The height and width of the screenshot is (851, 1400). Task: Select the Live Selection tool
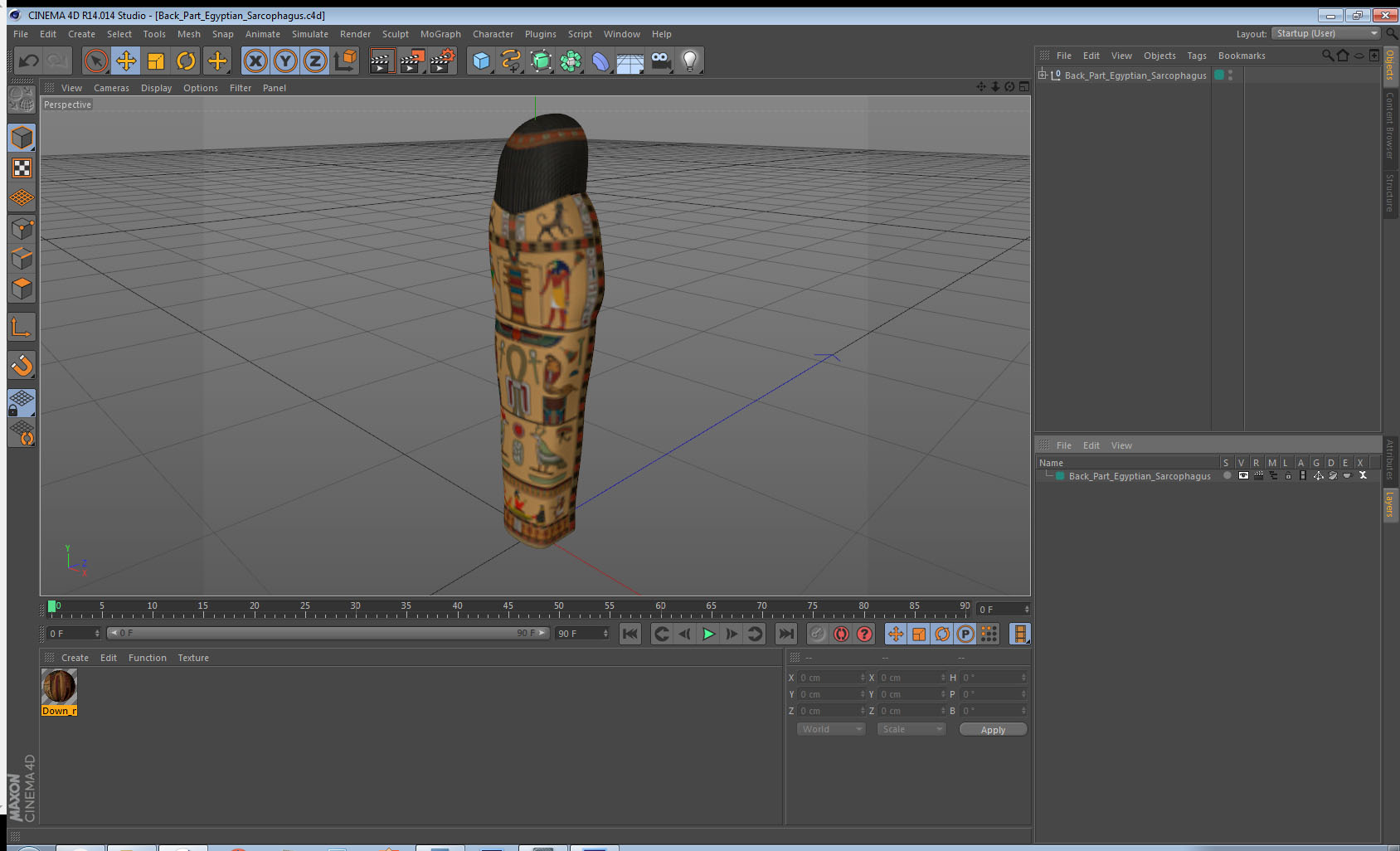(x=96, y=61)
